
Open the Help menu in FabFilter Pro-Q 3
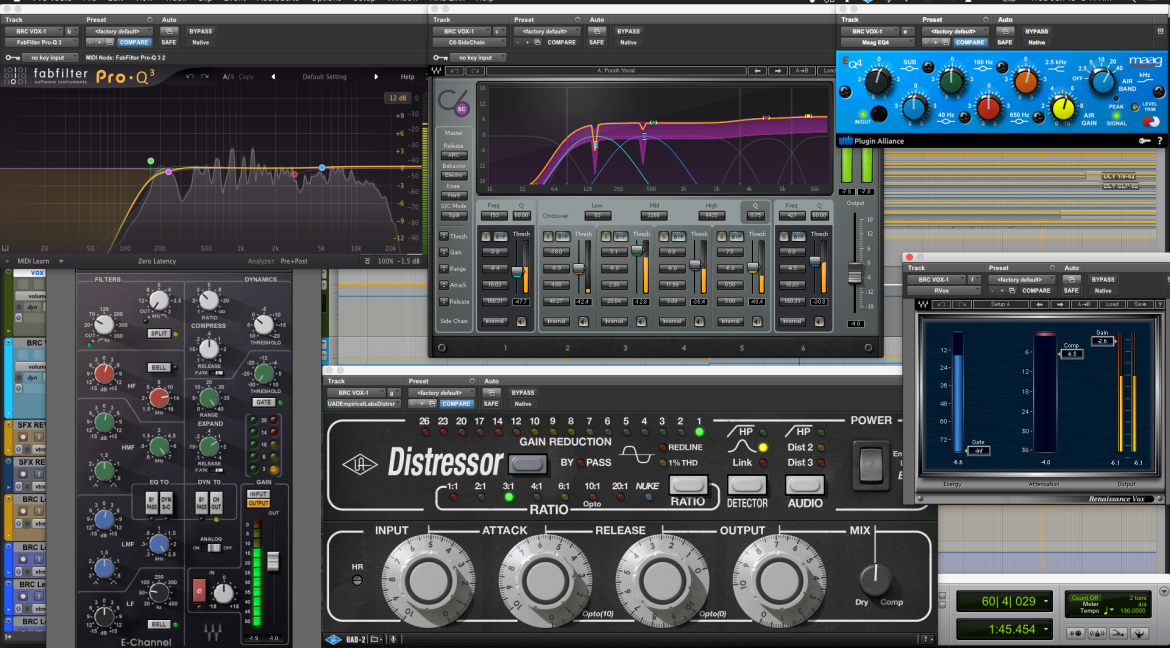pos(407,77)
